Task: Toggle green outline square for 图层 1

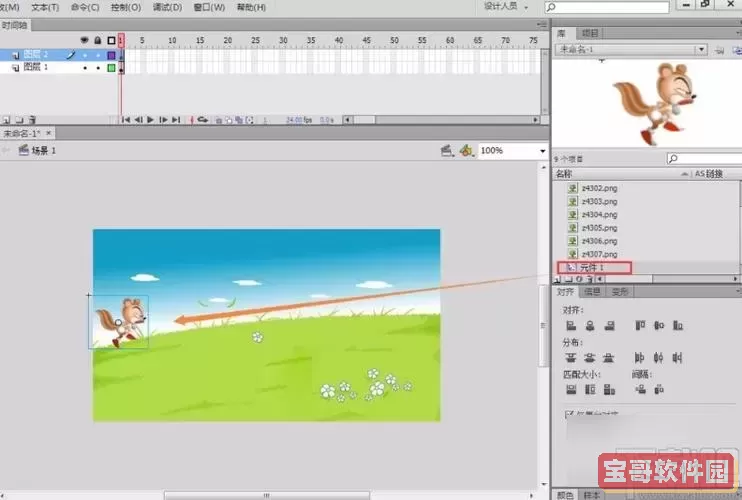Action: tap(111, 68)
